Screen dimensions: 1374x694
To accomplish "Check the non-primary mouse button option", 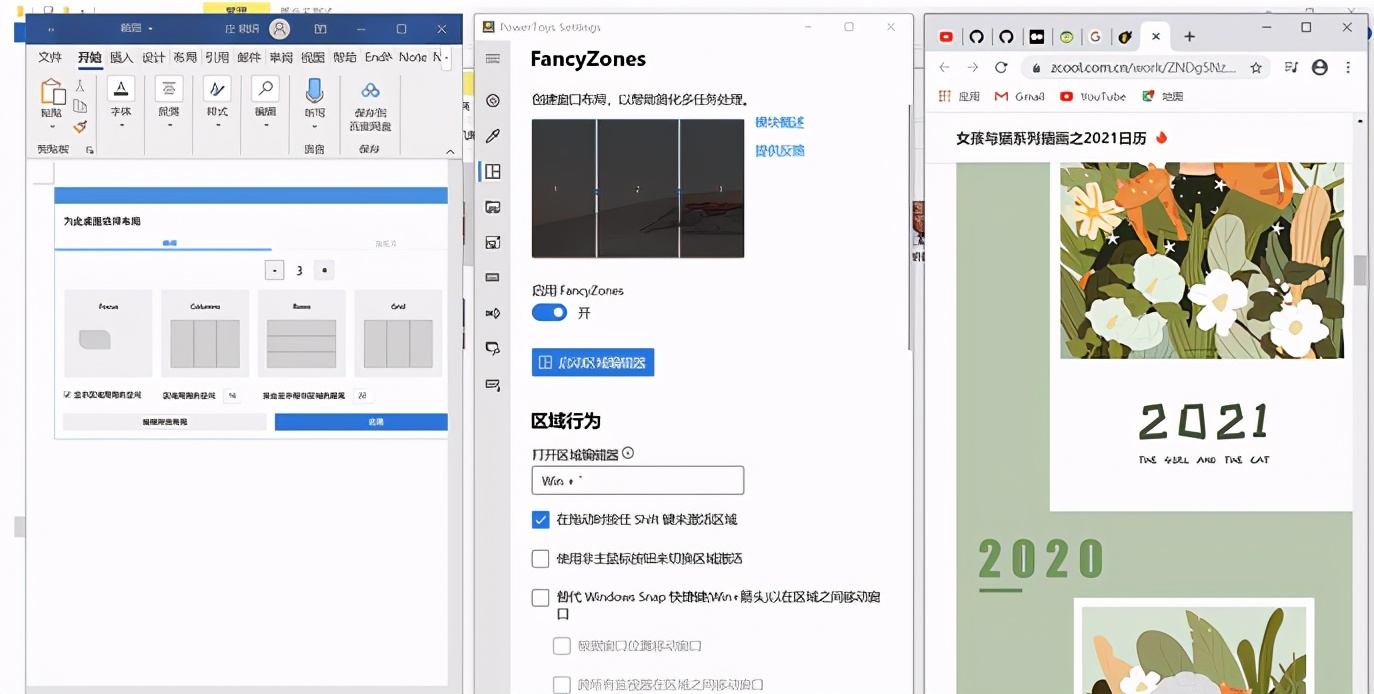I will tap(541, 559).
